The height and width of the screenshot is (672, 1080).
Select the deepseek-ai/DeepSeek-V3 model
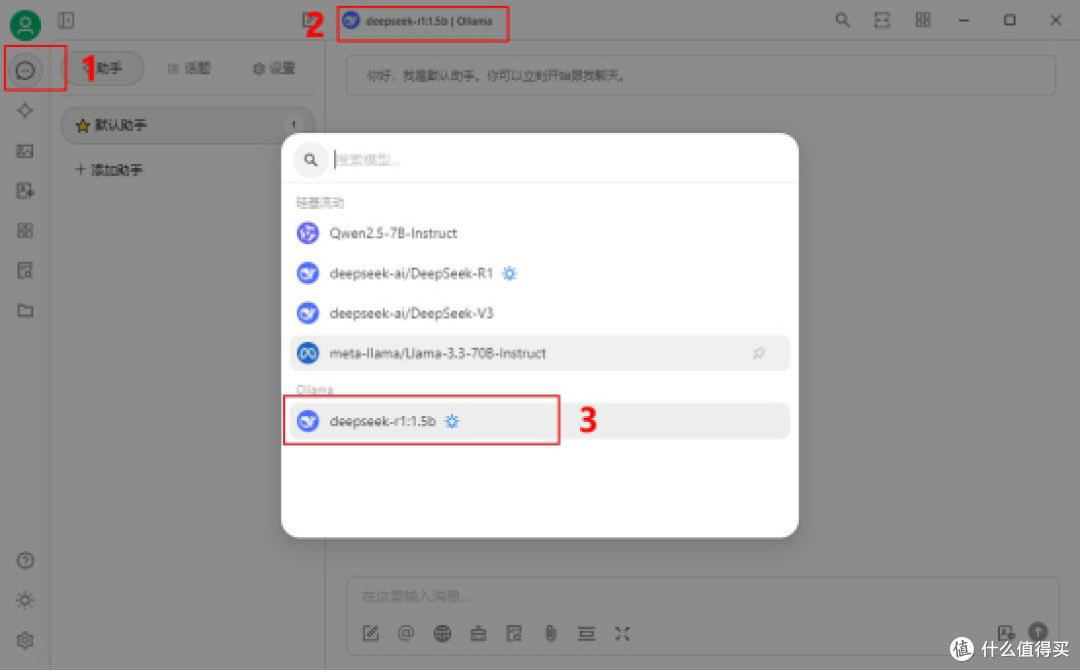(x=539, y=313)
